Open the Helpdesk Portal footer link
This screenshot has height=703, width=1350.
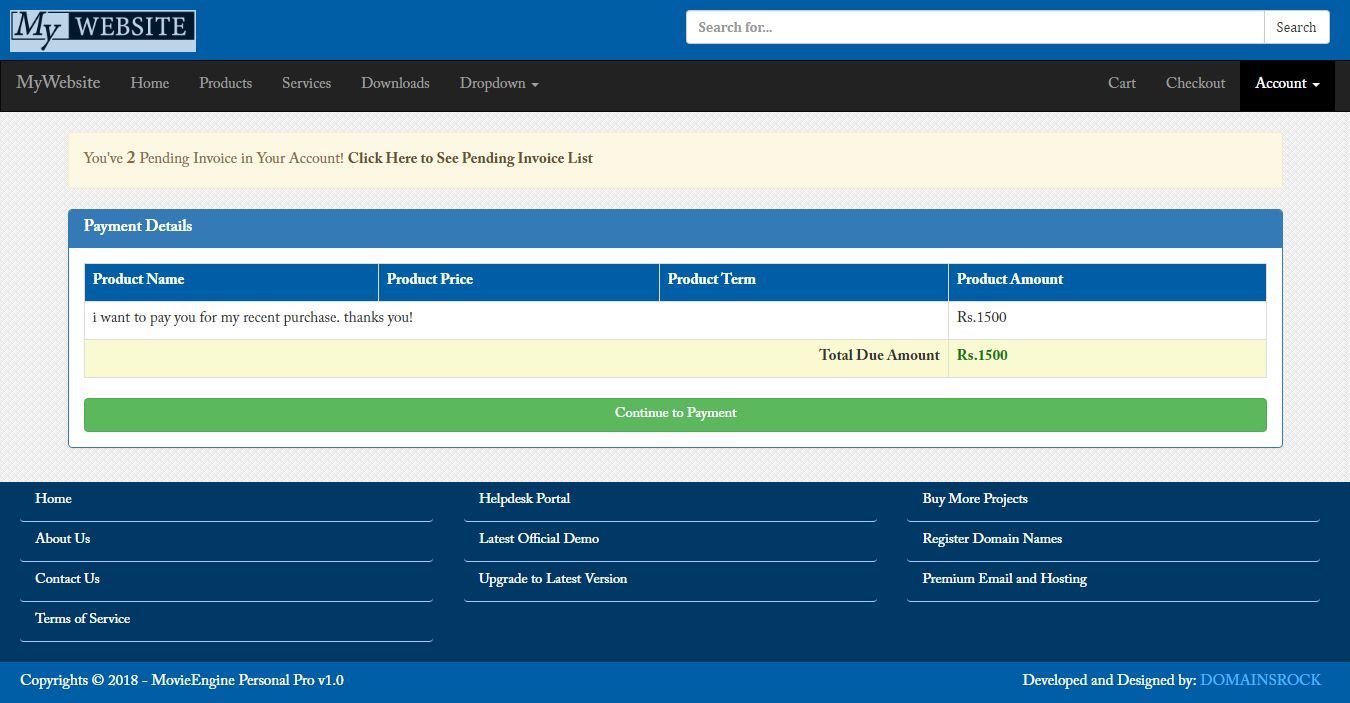pos(524,499)
